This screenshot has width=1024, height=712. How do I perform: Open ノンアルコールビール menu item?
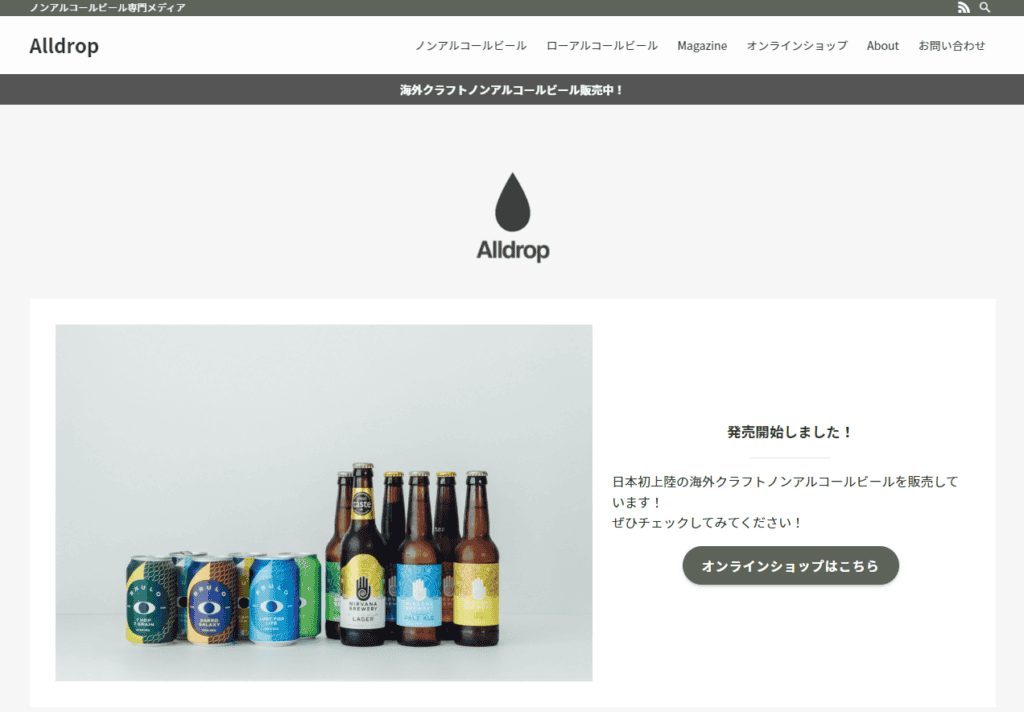pos(471,46)
